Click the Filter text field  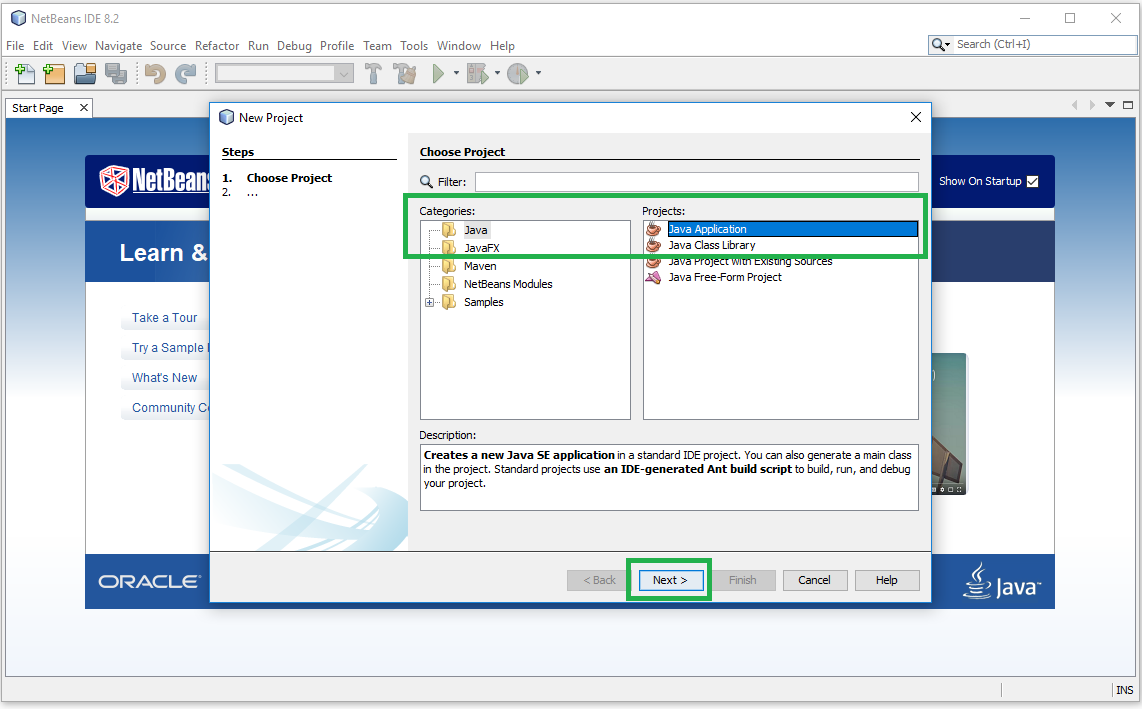(697, 182)
